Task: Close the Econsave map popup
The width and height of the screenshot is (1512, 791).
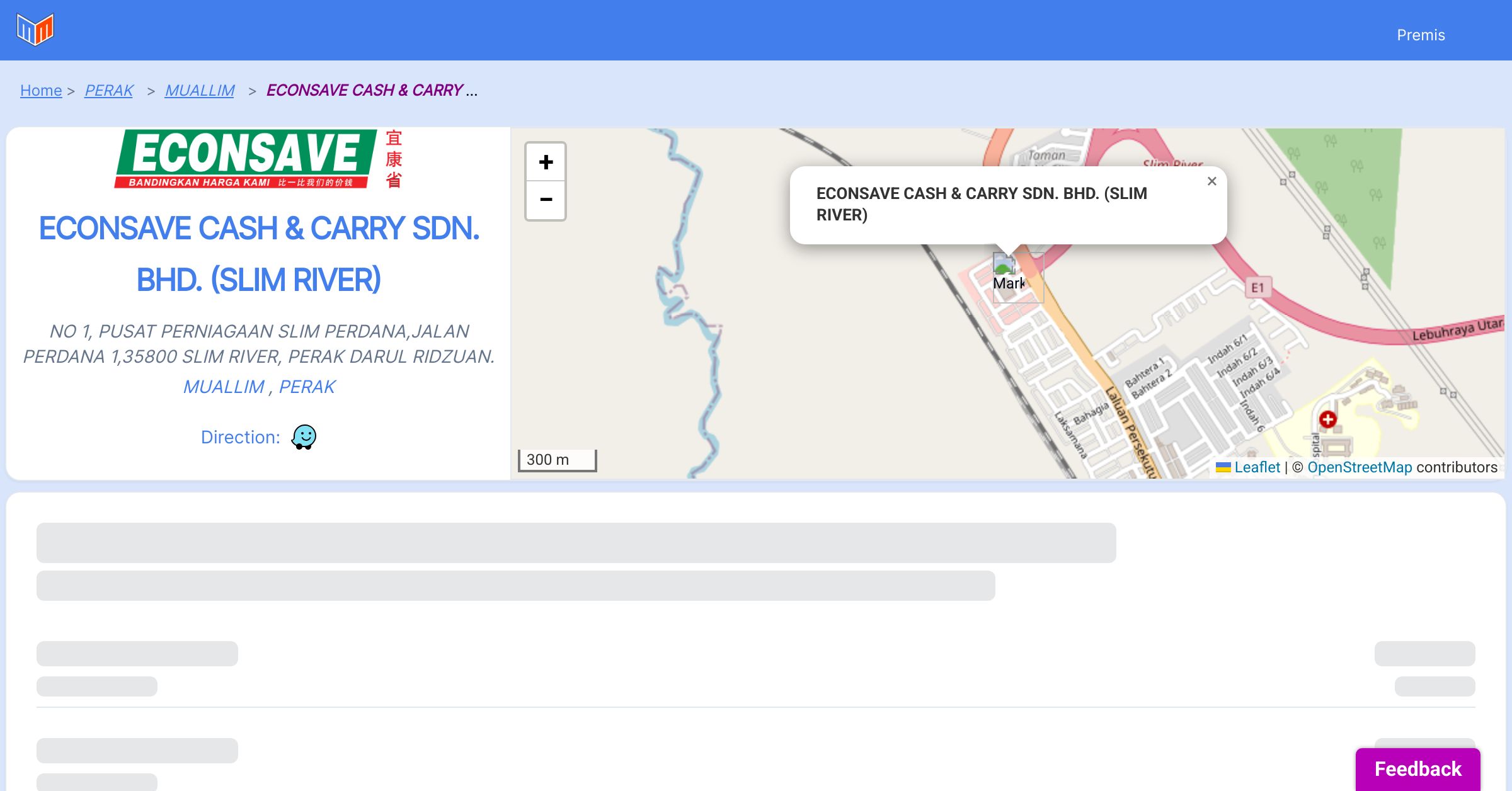Action: click(1211, 181)
